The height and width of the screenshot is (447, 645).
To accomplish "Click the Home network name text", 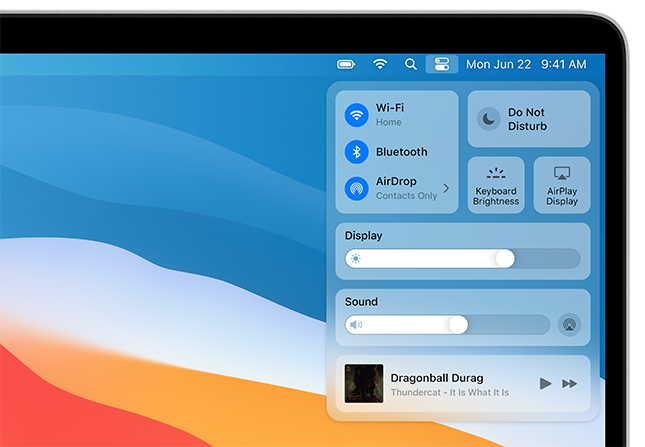I will 389,122.
